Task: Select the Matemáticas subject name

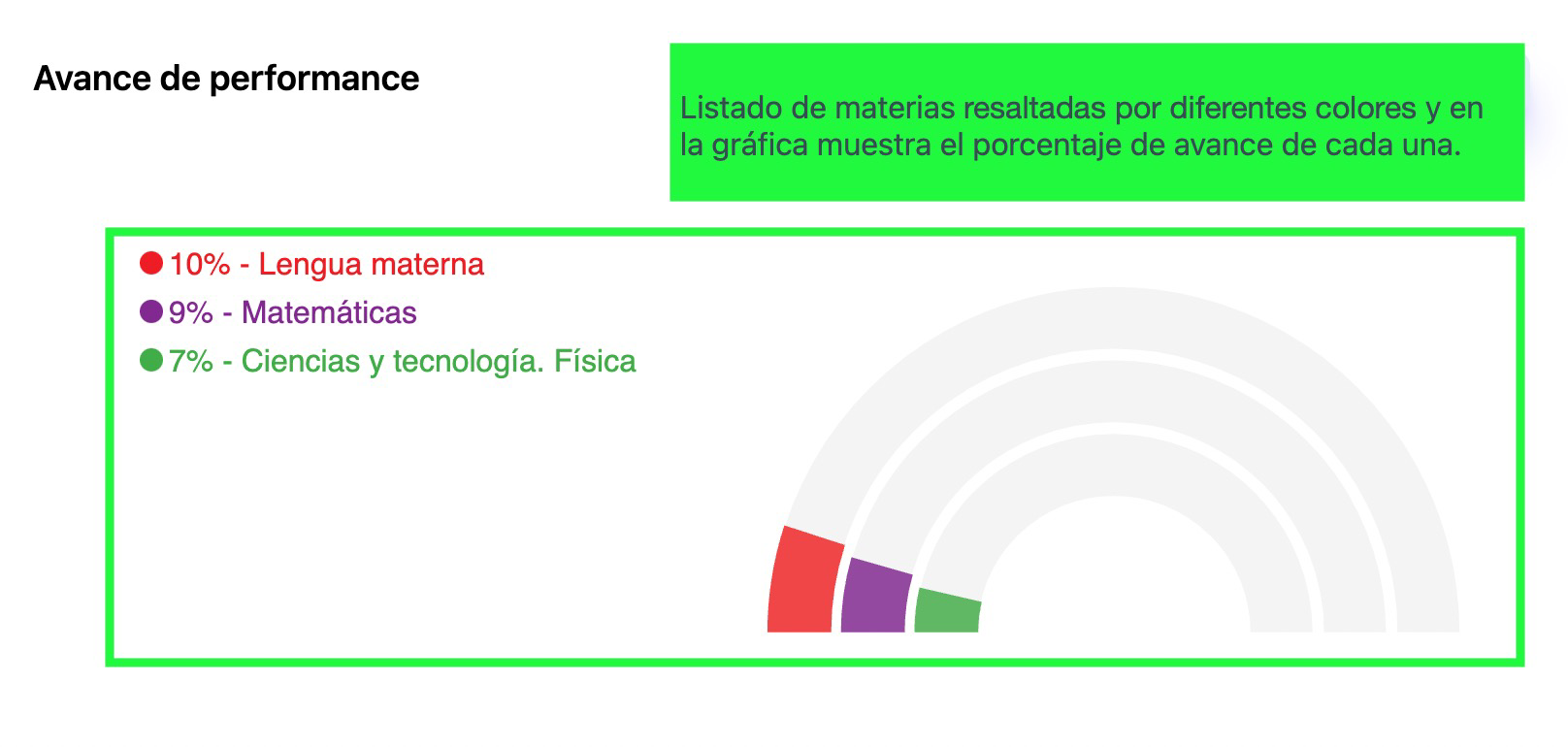Action: point(329,312)
